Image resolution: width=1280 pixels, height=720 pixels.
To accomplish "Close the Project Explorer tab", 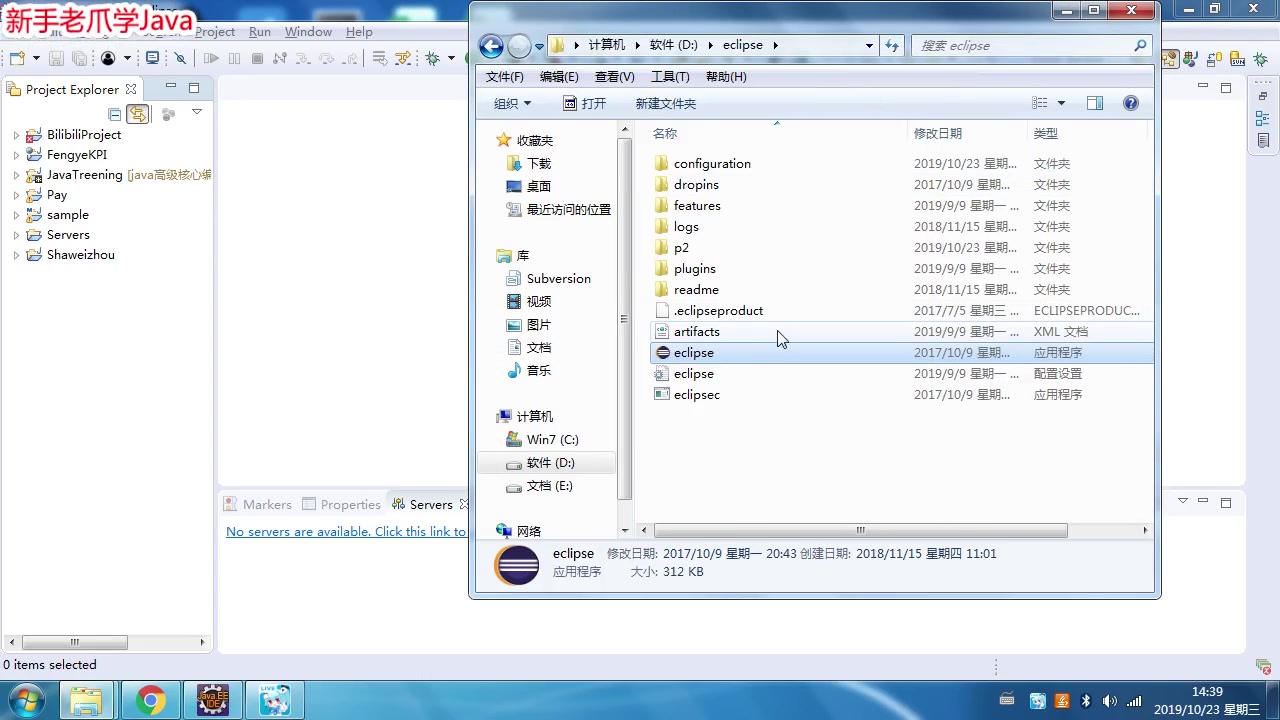I will [x=131, y=89].
